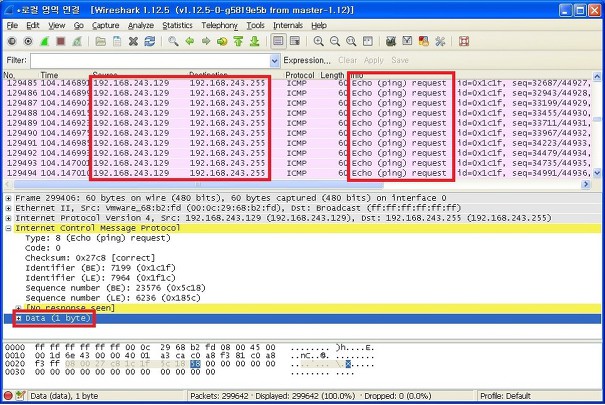Expand the Ethernet II tree node
The height and width of the screenshot is (405, 605).
tap(8, 208)
